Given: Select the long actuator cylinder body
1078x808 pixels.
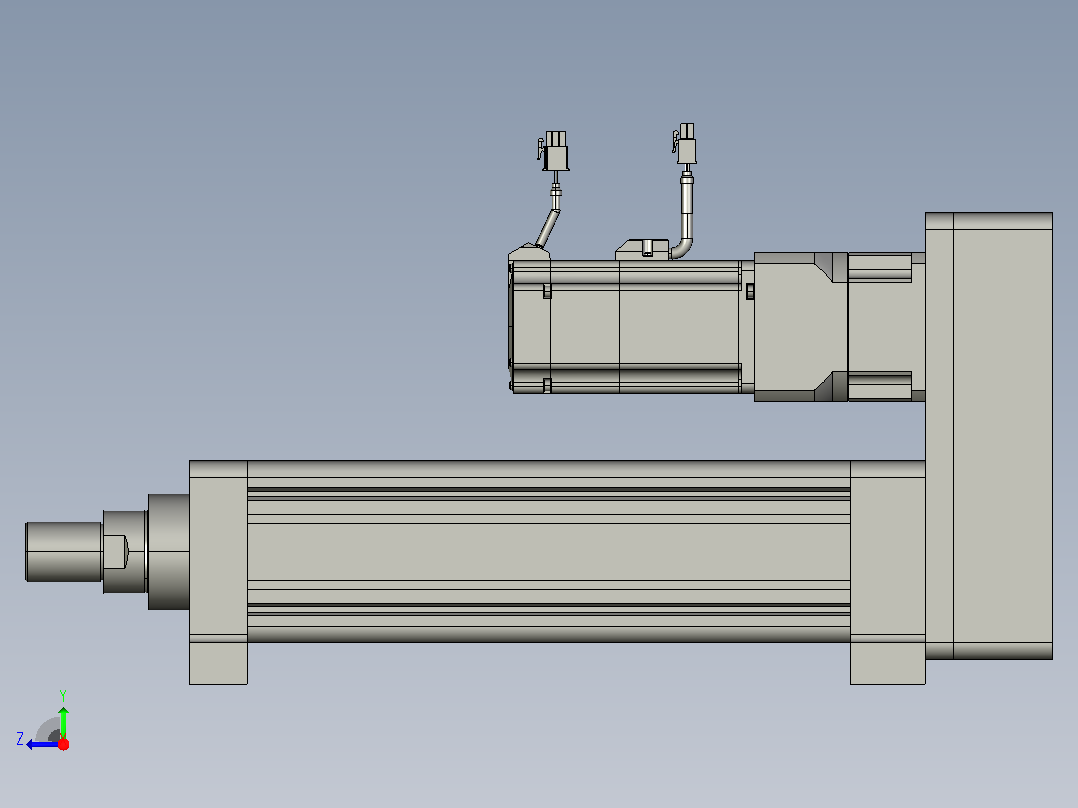Looking at the screenshot, I should pos(549,552).
